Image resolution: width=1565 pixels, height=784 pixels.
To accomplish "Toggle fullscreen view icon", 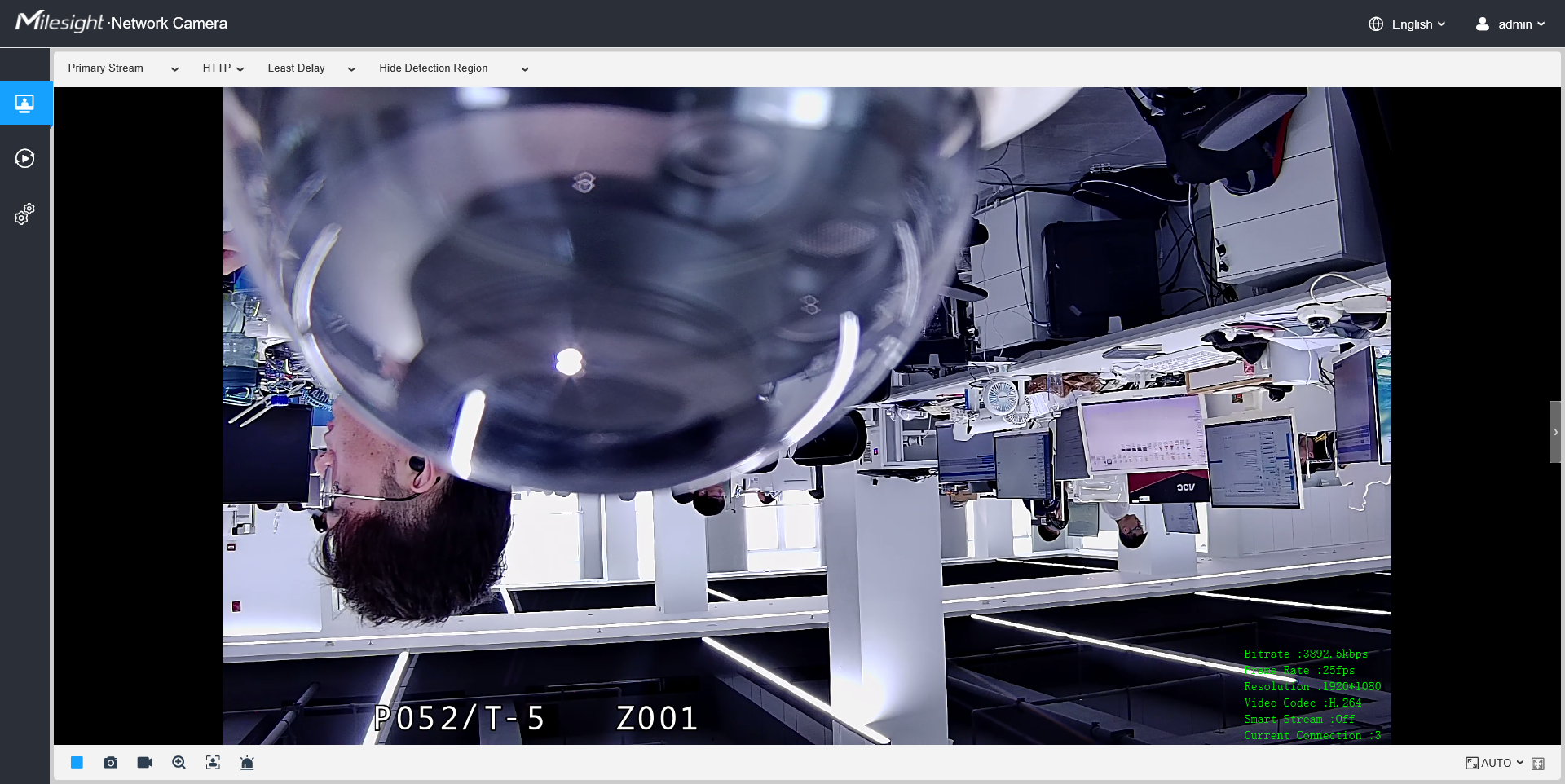I will click(x=1538, y=764).
